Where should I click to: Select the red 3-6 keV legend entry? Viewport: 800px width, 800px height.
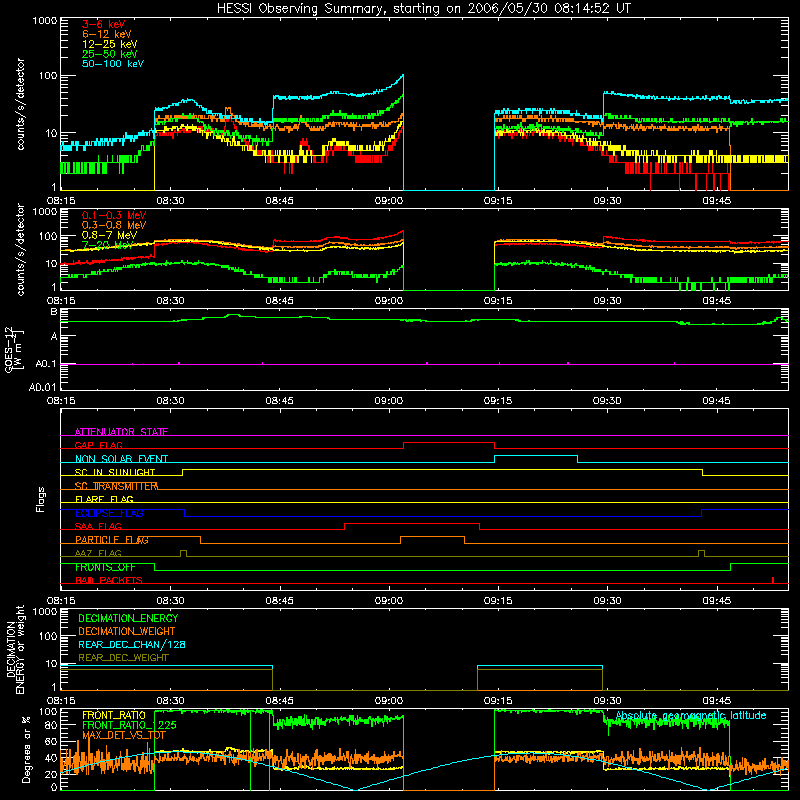point(104,24)
